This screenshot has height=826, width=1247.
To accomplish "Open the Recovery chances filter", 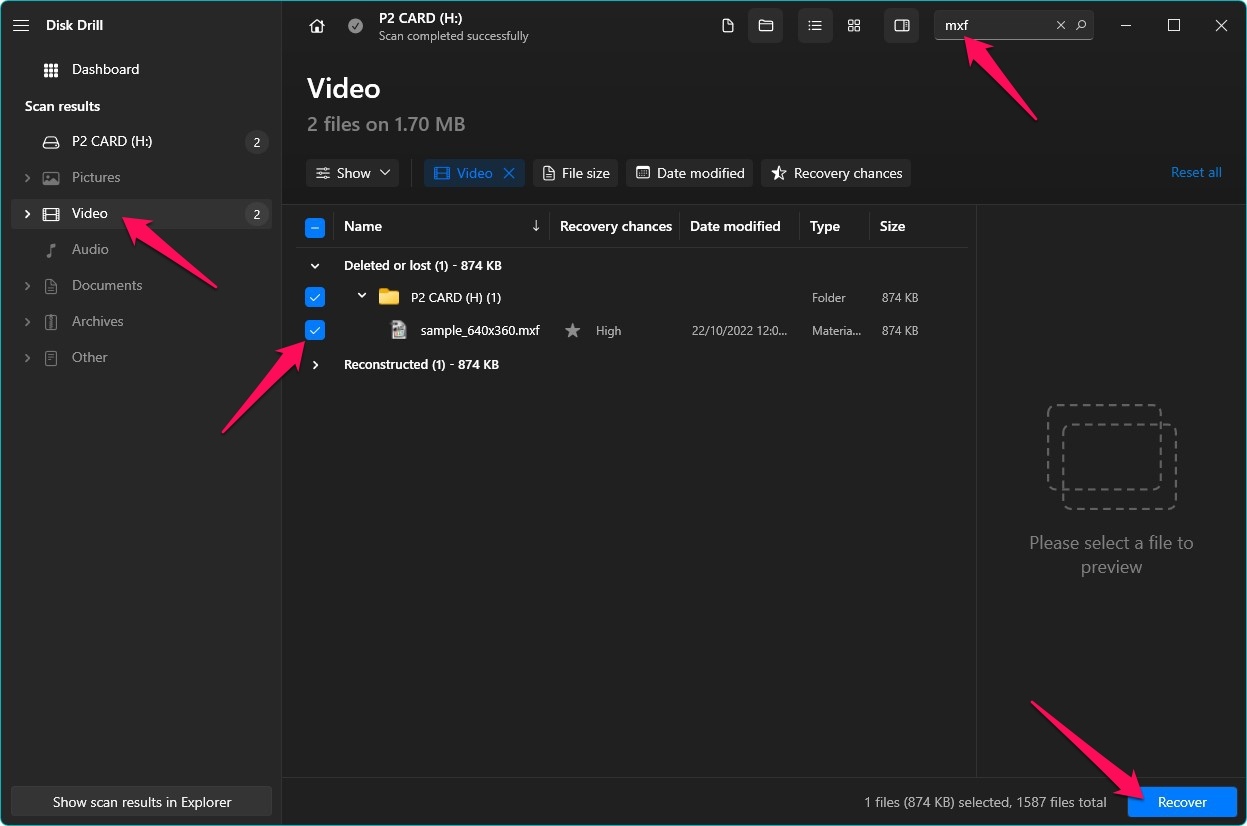I will 836,173.
